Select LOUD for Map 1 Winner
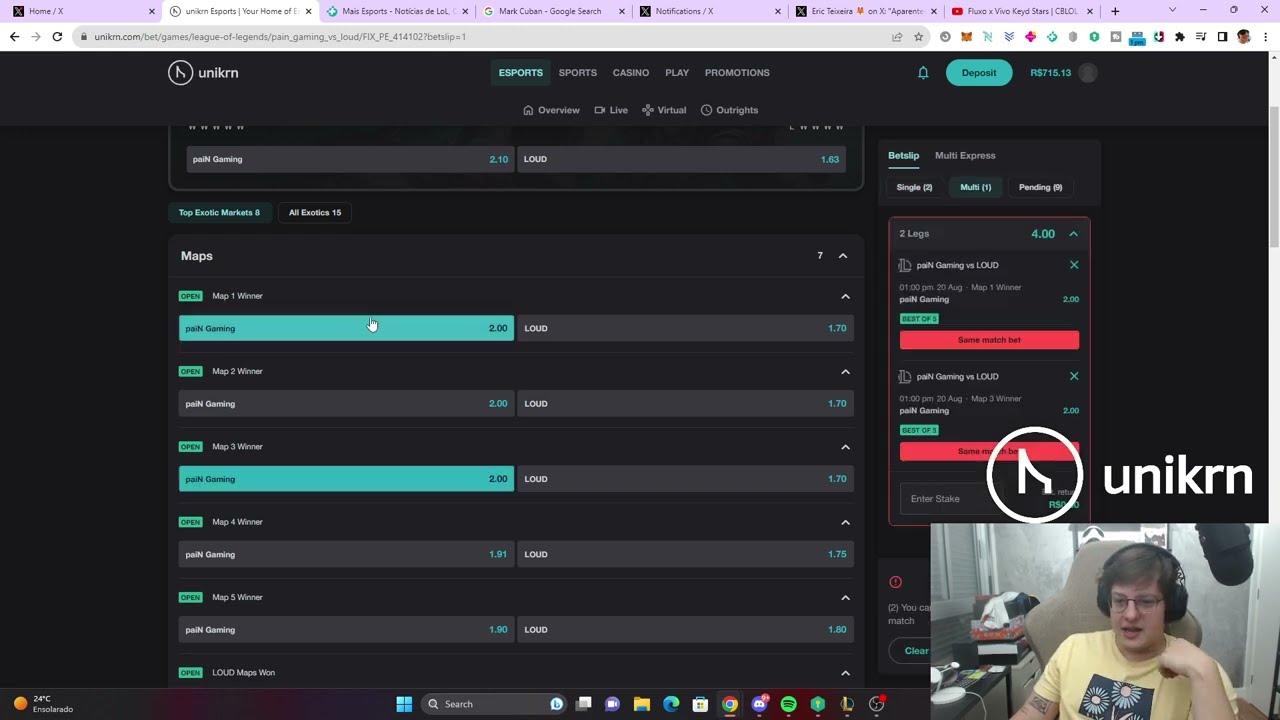Image resolution: width=1280 pixels, height=720 pixels. coord(685,328)
